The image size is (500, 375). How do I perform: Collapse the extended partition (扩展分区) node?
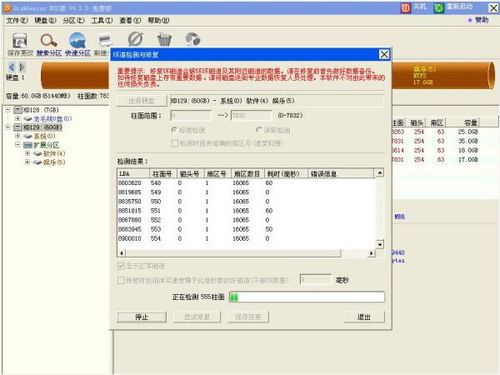coord(18,145)
